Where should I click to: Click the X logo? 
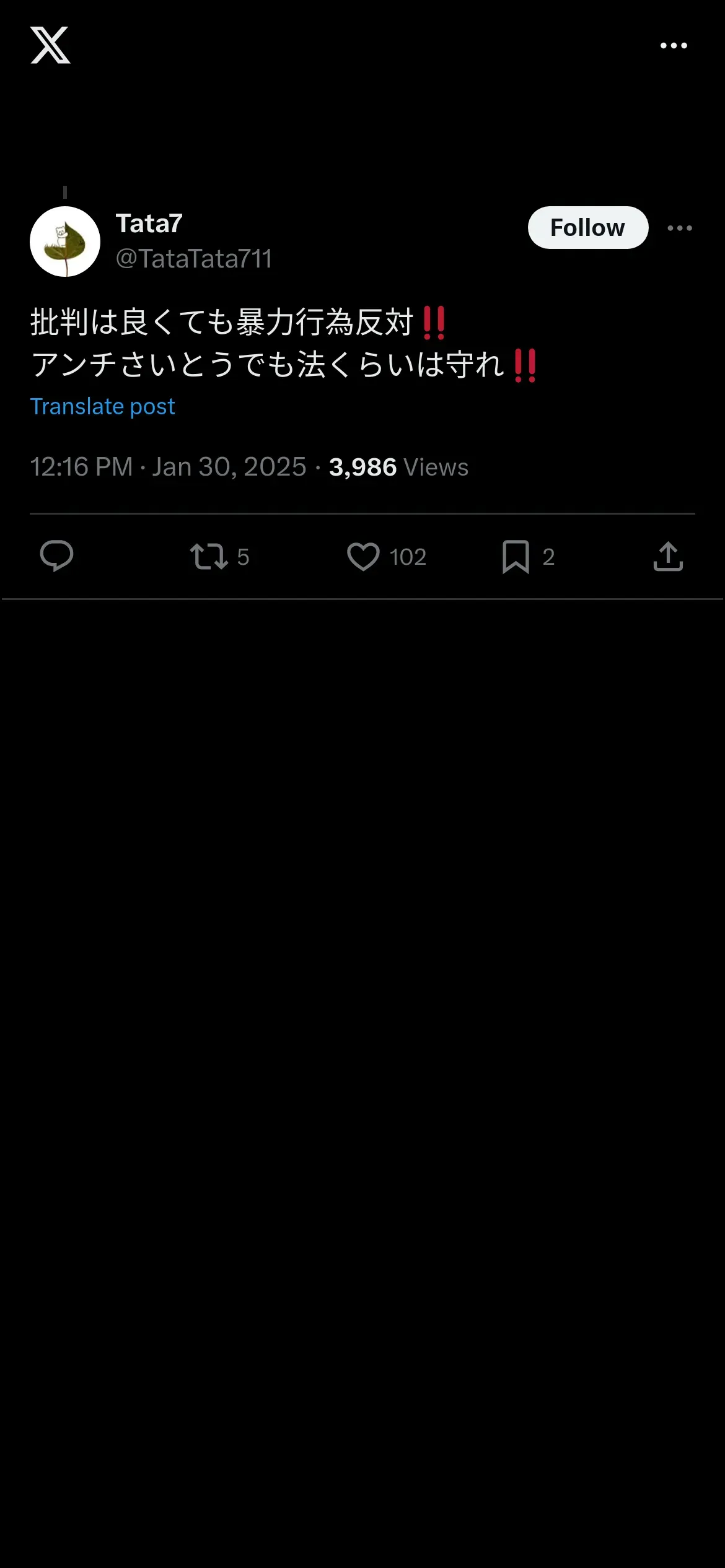[x=50, y=45]
